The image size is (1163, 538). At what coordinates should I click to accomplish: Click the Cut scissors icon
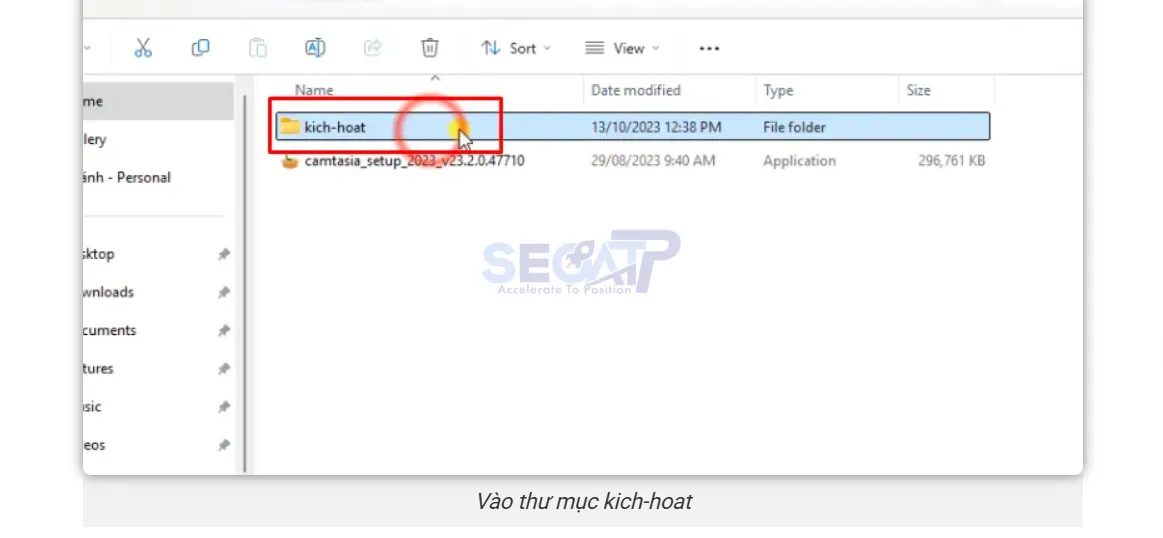143,48
